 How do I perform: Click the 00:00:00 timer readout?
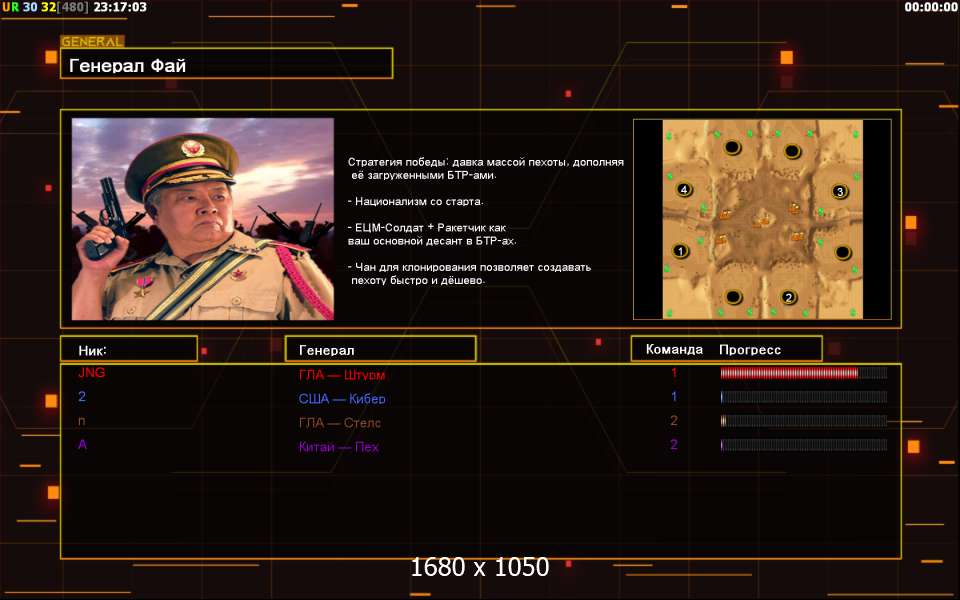coord(931,7)
